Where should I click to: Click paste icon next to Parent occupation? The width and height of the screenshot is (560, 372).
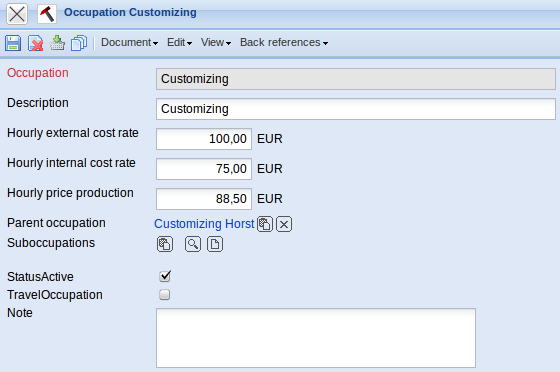(265, 224)
